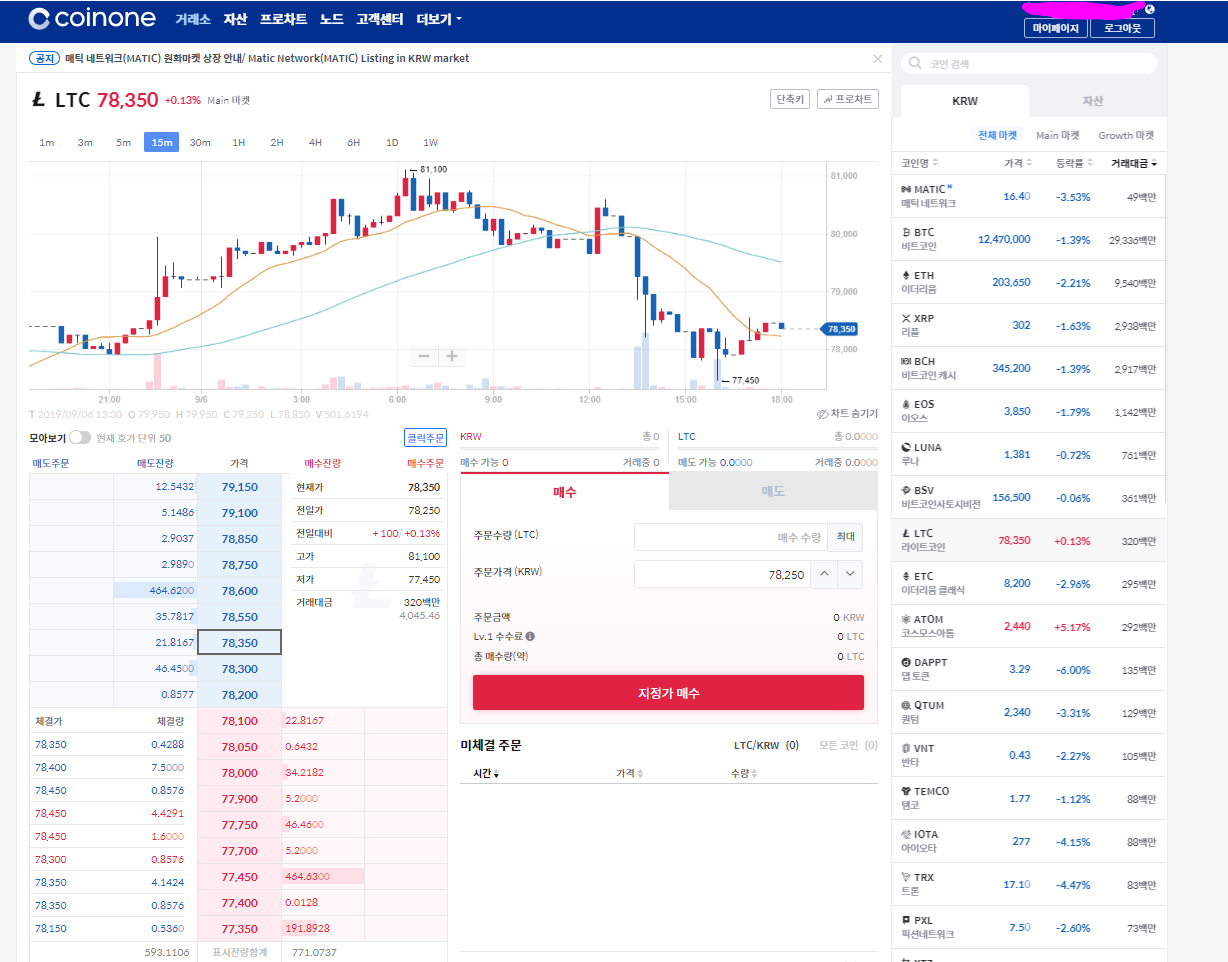Screen dimensions: 1228x962
Task: Toggle the 모아보기 switch
Action: click(80, 438)
